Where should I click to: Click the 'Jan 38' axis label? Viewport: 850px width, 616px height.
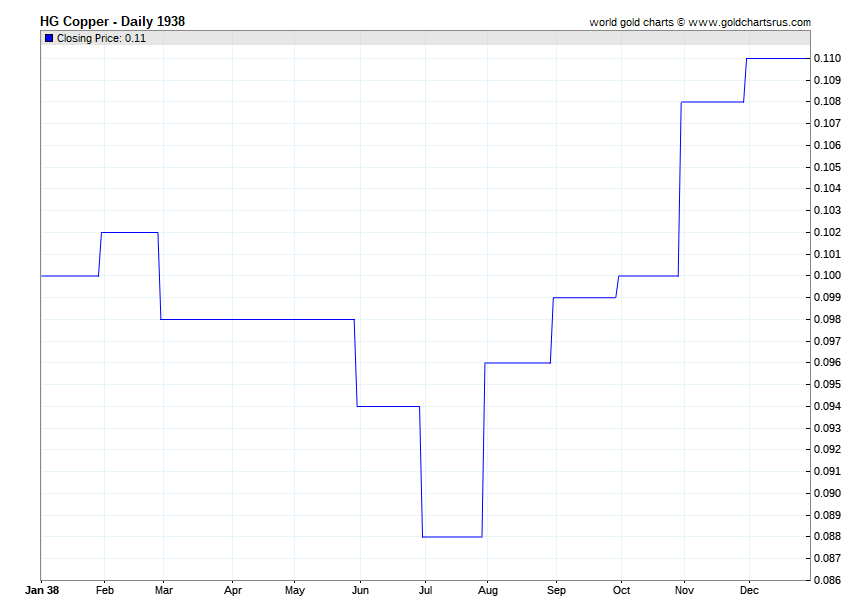coord(42,590)
